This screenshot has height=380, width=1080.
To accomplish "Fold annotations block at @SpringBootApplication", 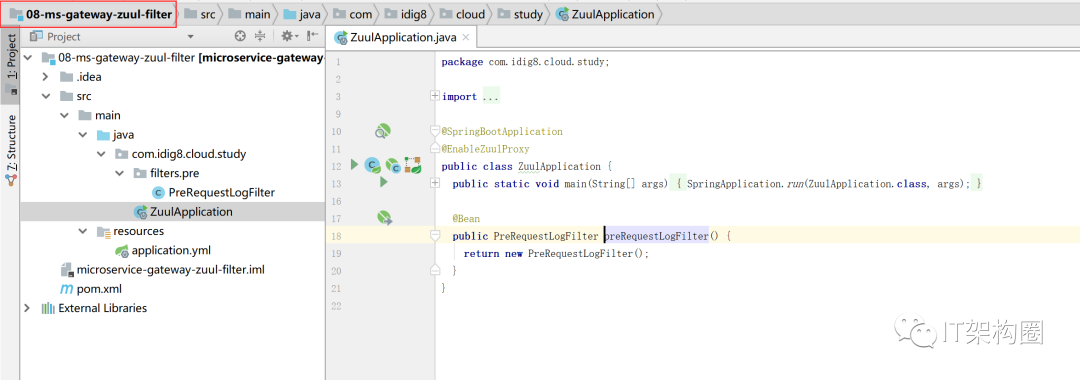I will coord(435,130).
